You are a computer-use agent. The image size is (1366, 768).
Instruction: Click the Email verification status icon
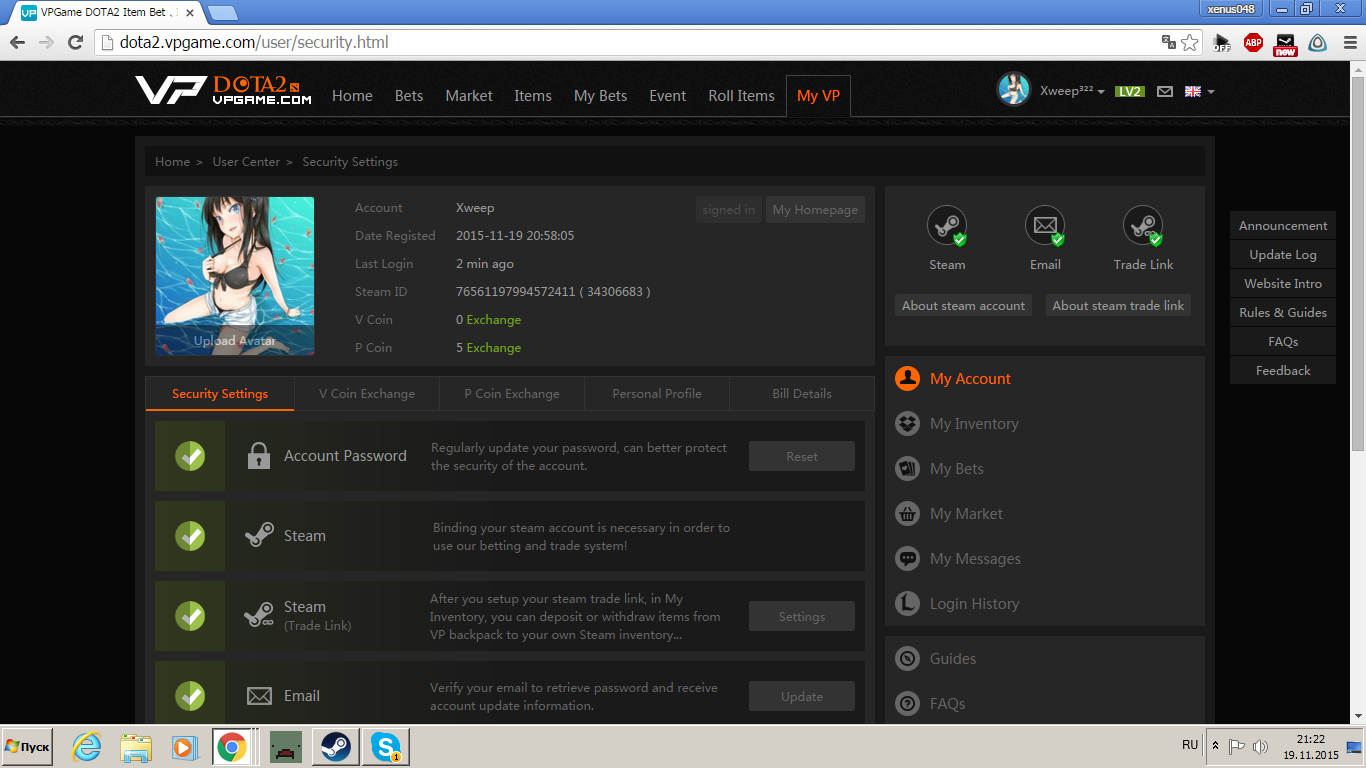[x=1045, y=226]
